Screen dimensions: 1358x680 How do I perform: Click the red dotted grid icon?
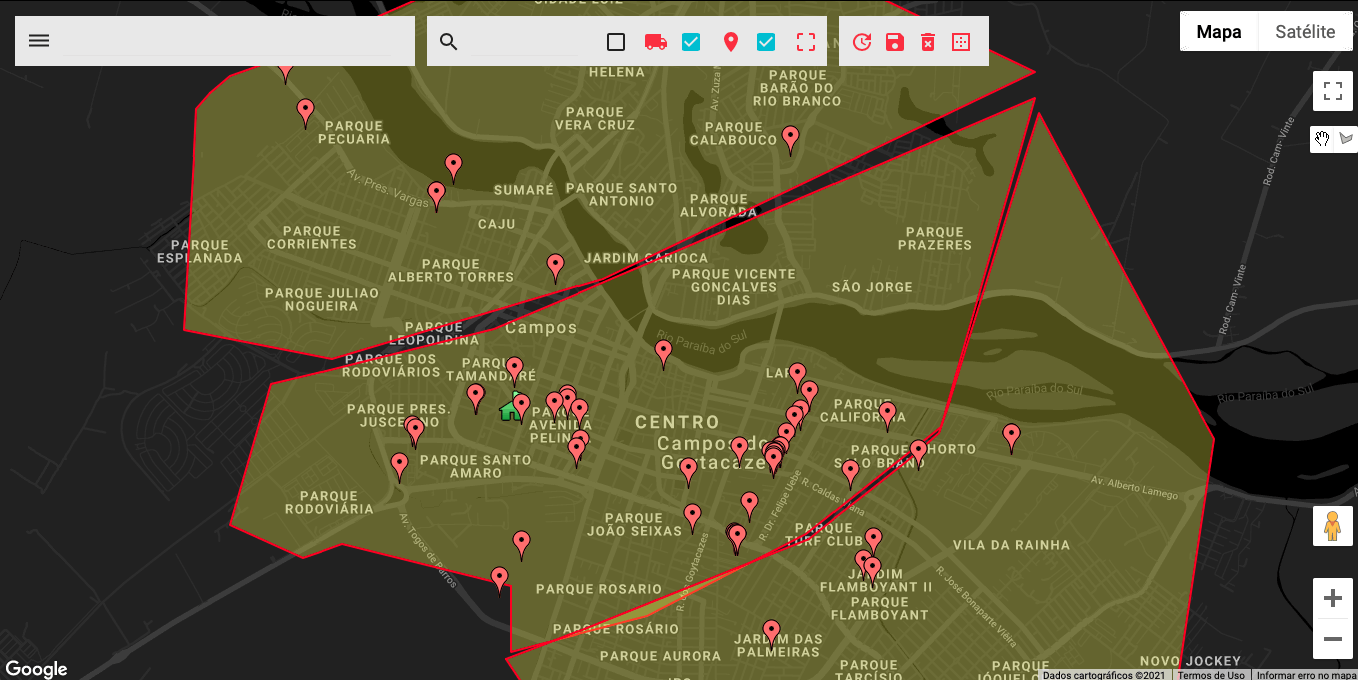(961, 42)
